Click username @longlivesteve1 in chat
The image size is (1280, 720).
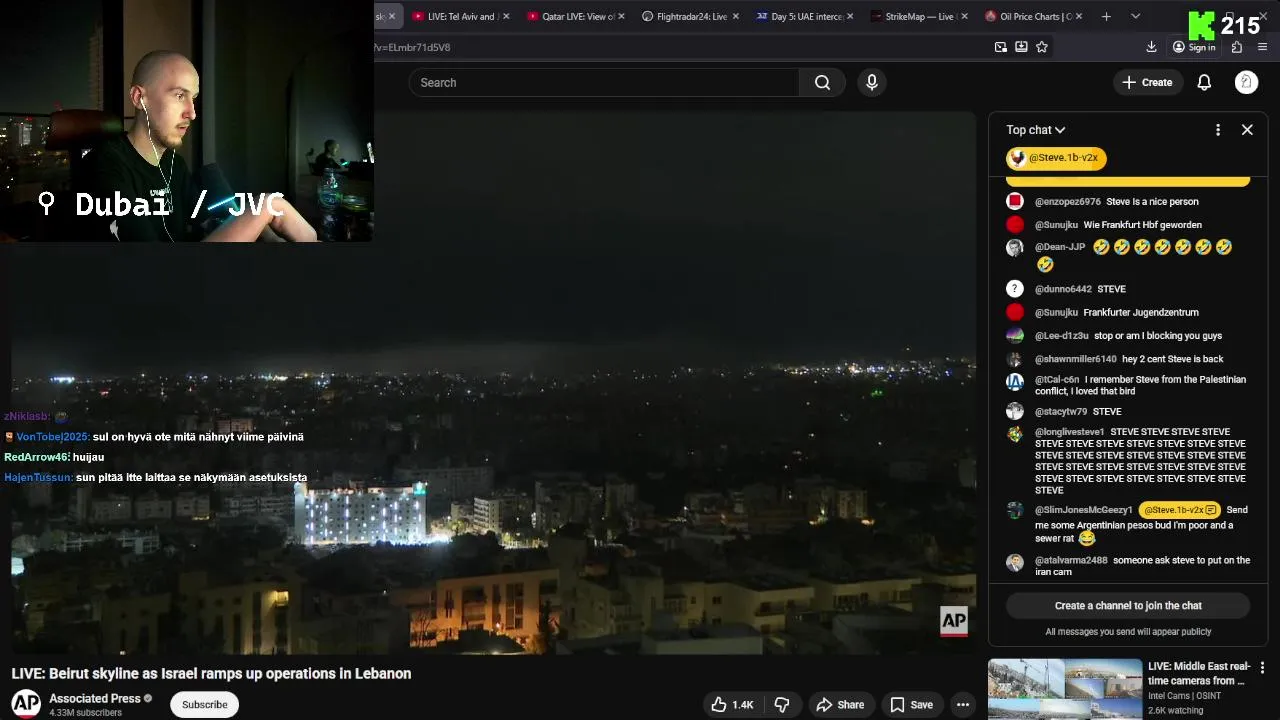pyautogui.click(x=1069, y=432)
